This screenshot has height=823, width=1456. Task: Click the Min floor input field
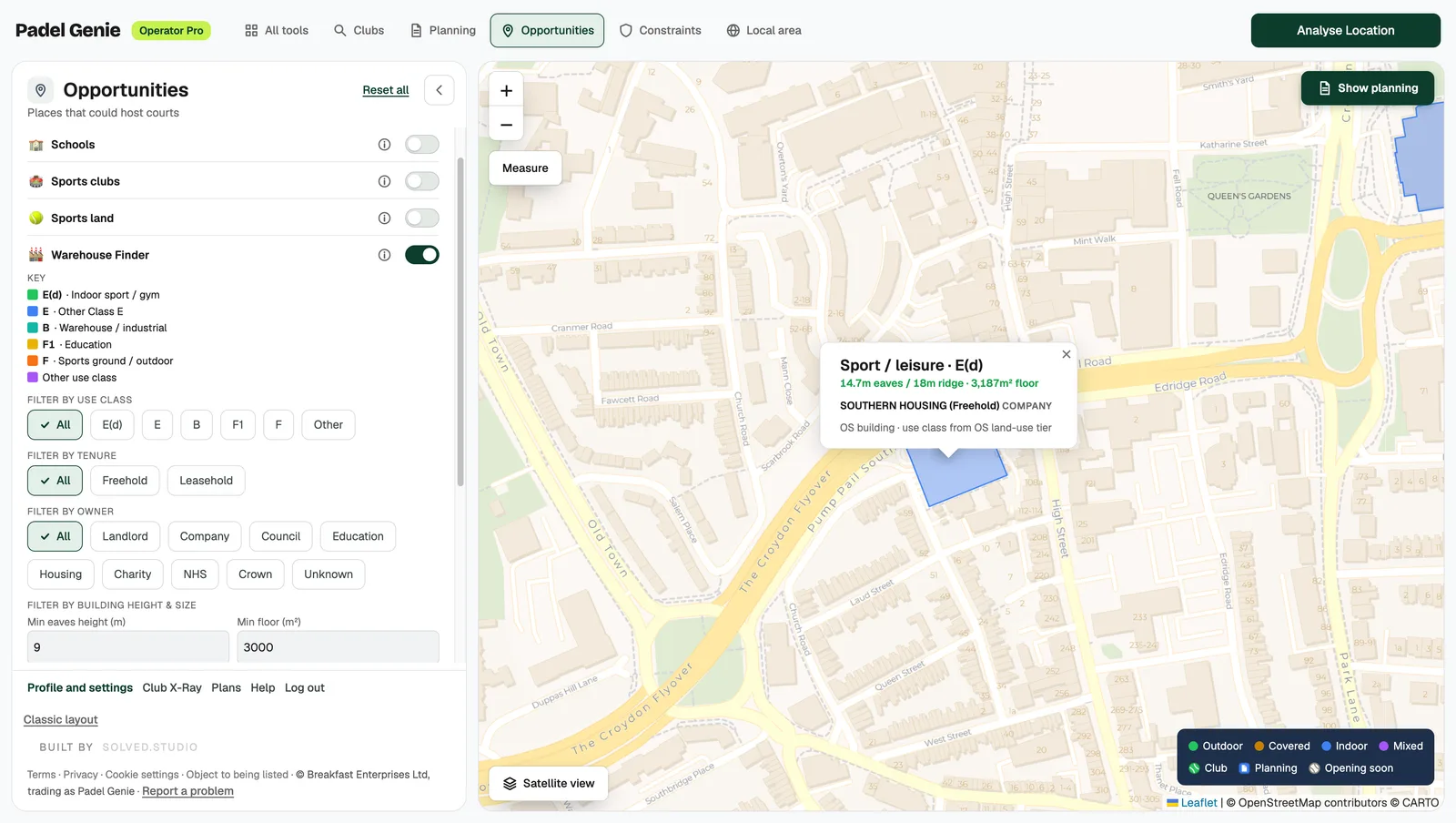coord(338,647)
